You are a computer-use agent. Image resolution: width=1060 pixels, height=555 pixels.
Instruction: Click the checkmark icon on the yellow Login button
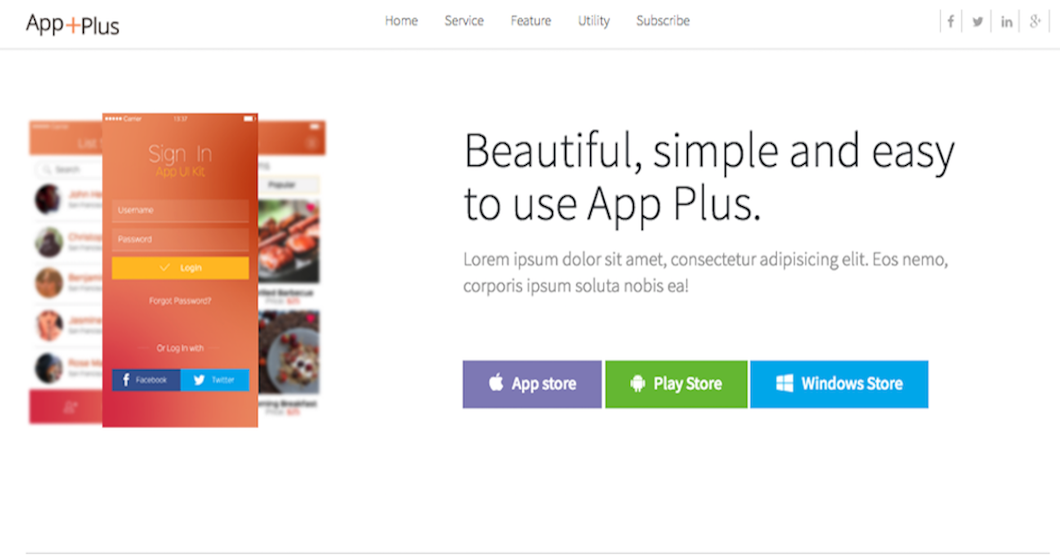tap(165, 268)
